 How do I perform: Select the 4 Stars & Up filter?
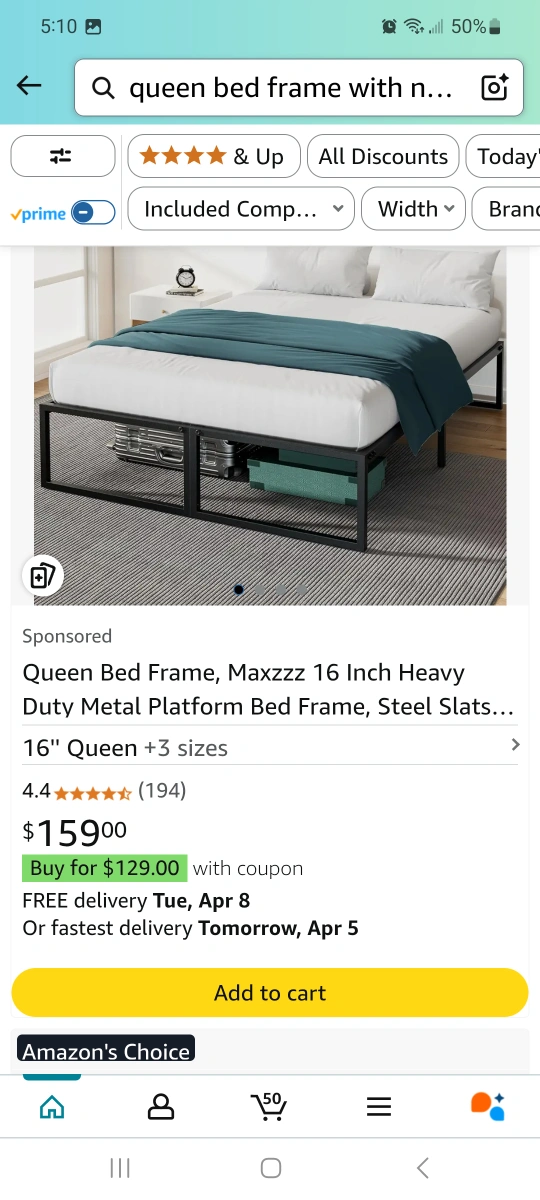[214, 156]
